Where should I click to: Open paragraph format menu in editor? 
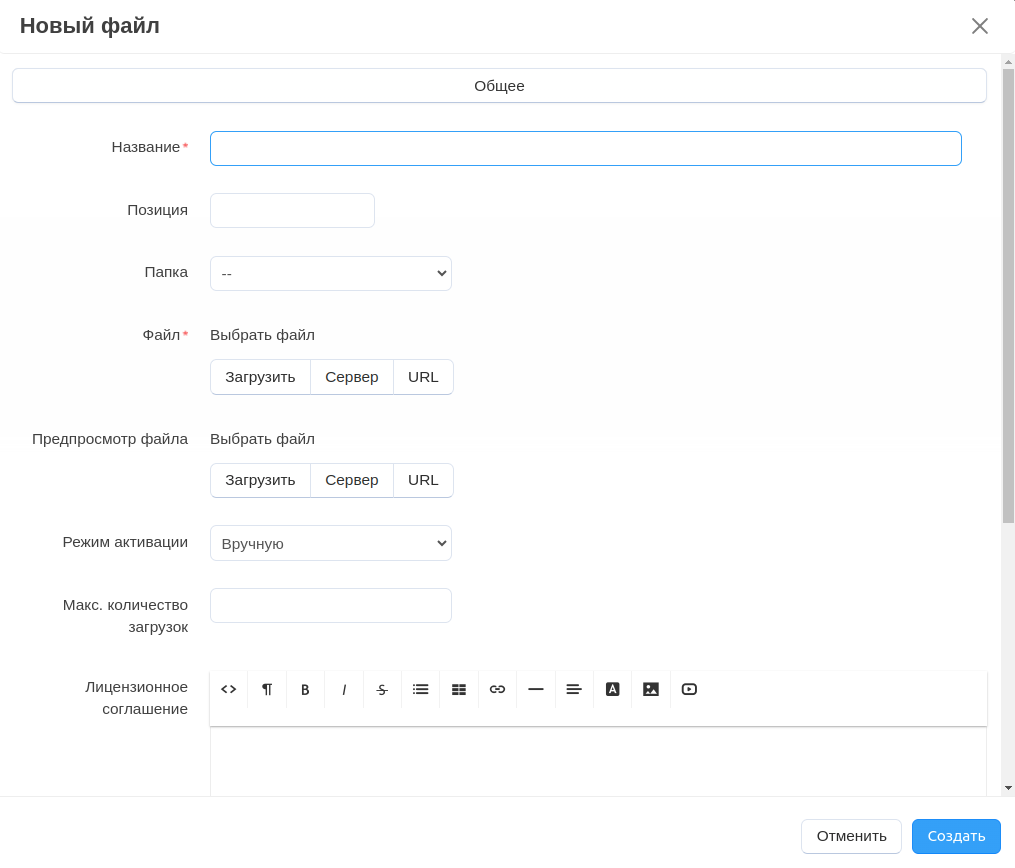coord(267,689)
